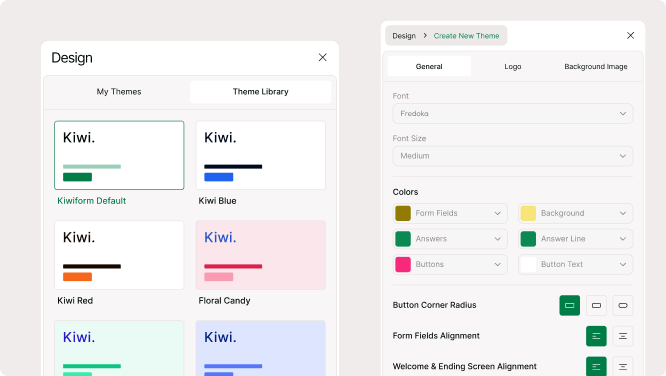Click the Kiwi Red label

75,300
